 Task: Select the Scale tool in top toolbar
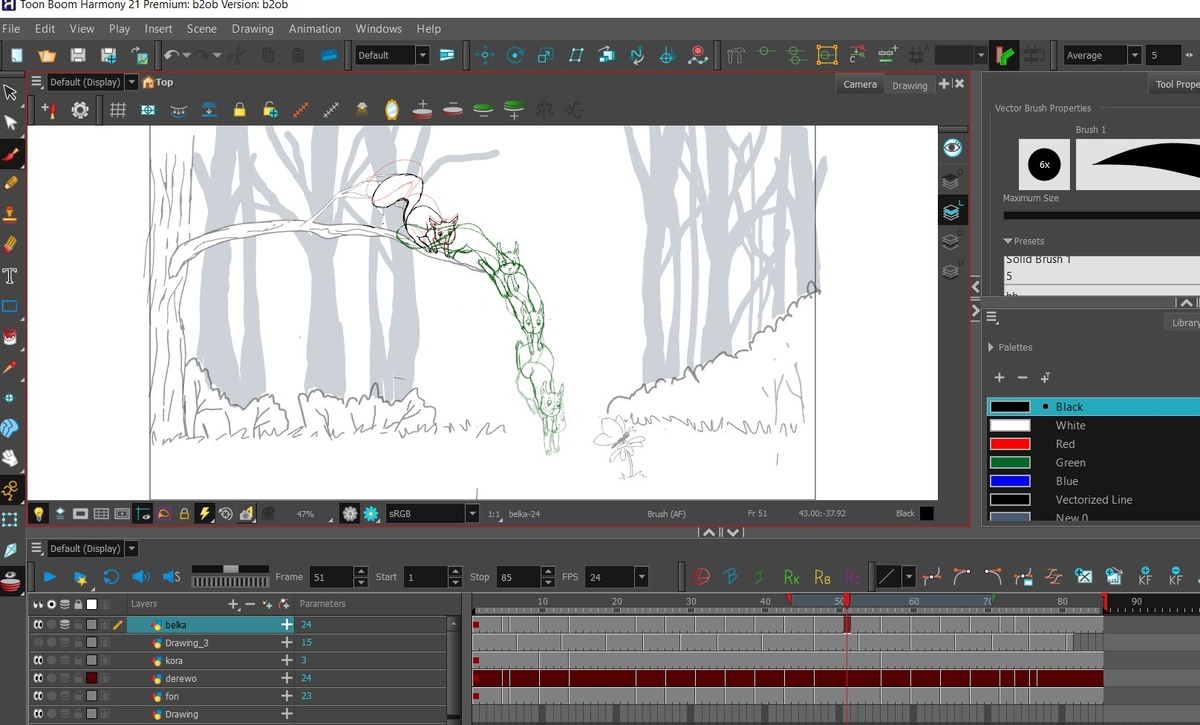tap(546, 56)
